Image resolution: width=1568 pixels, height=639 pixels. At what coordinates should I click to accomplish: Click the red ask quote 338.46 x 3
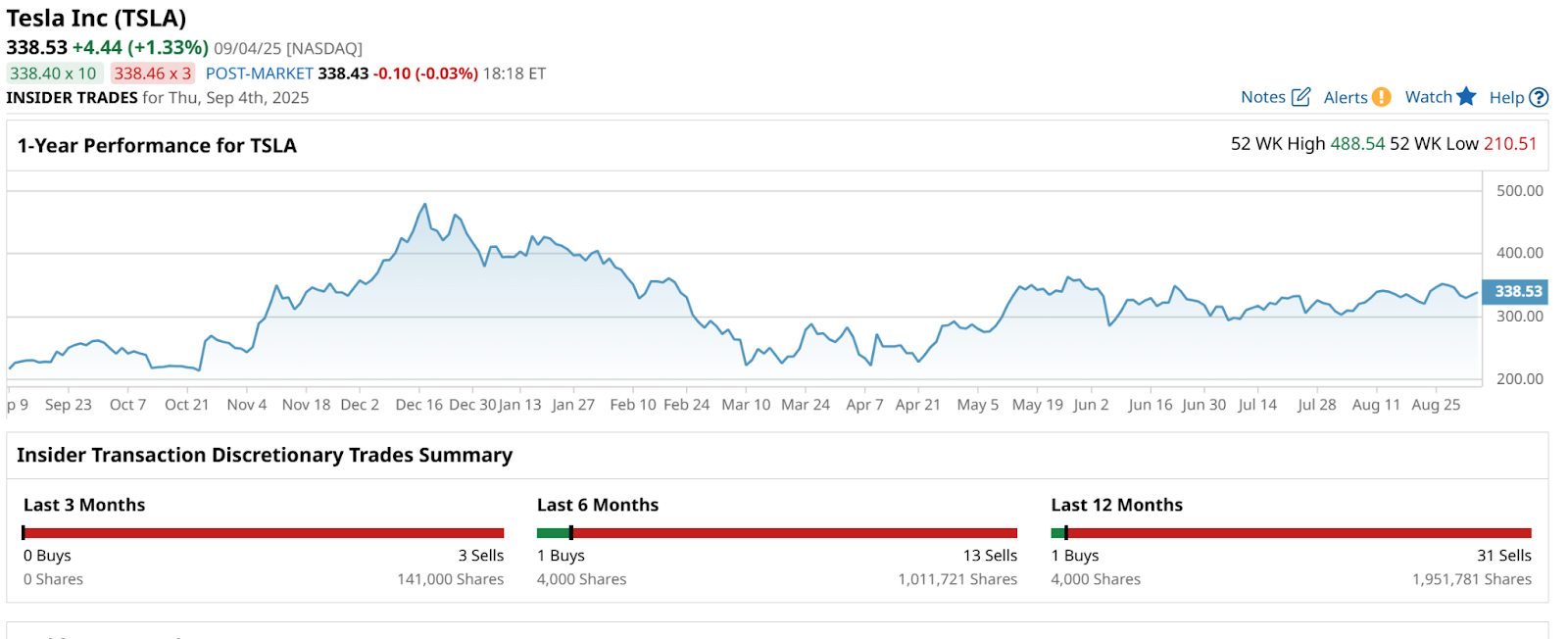[x=153, y=74]
